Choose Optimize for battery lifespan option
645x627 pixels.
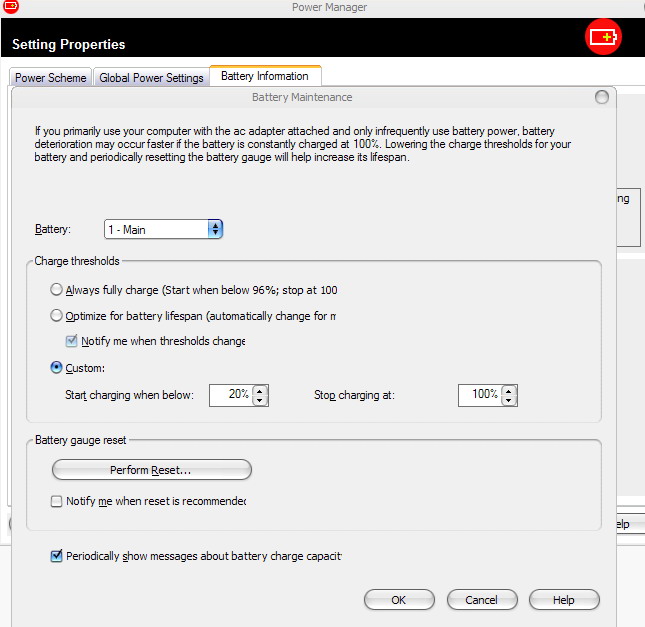click(56, 316)
